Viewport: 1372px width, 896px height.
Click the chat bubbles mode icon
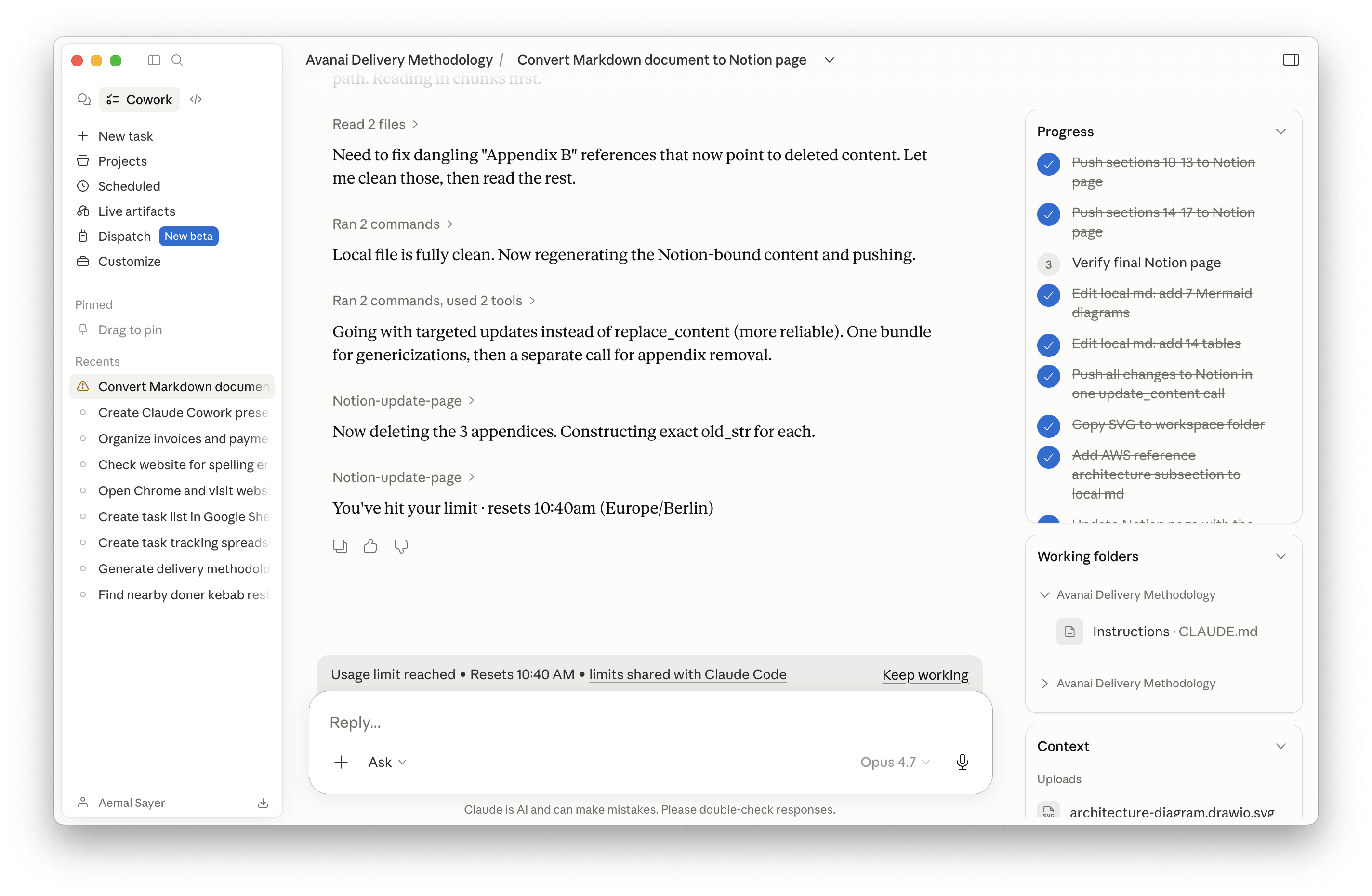pos(84,99)
